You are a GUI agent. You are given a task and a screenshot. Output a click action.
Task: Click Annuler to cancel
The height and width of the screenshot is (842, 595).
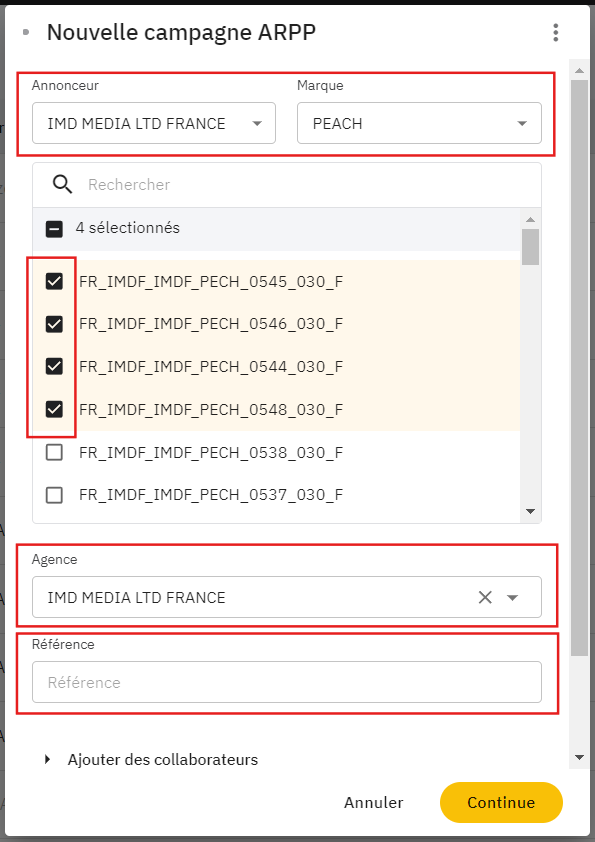pos(374,802)
